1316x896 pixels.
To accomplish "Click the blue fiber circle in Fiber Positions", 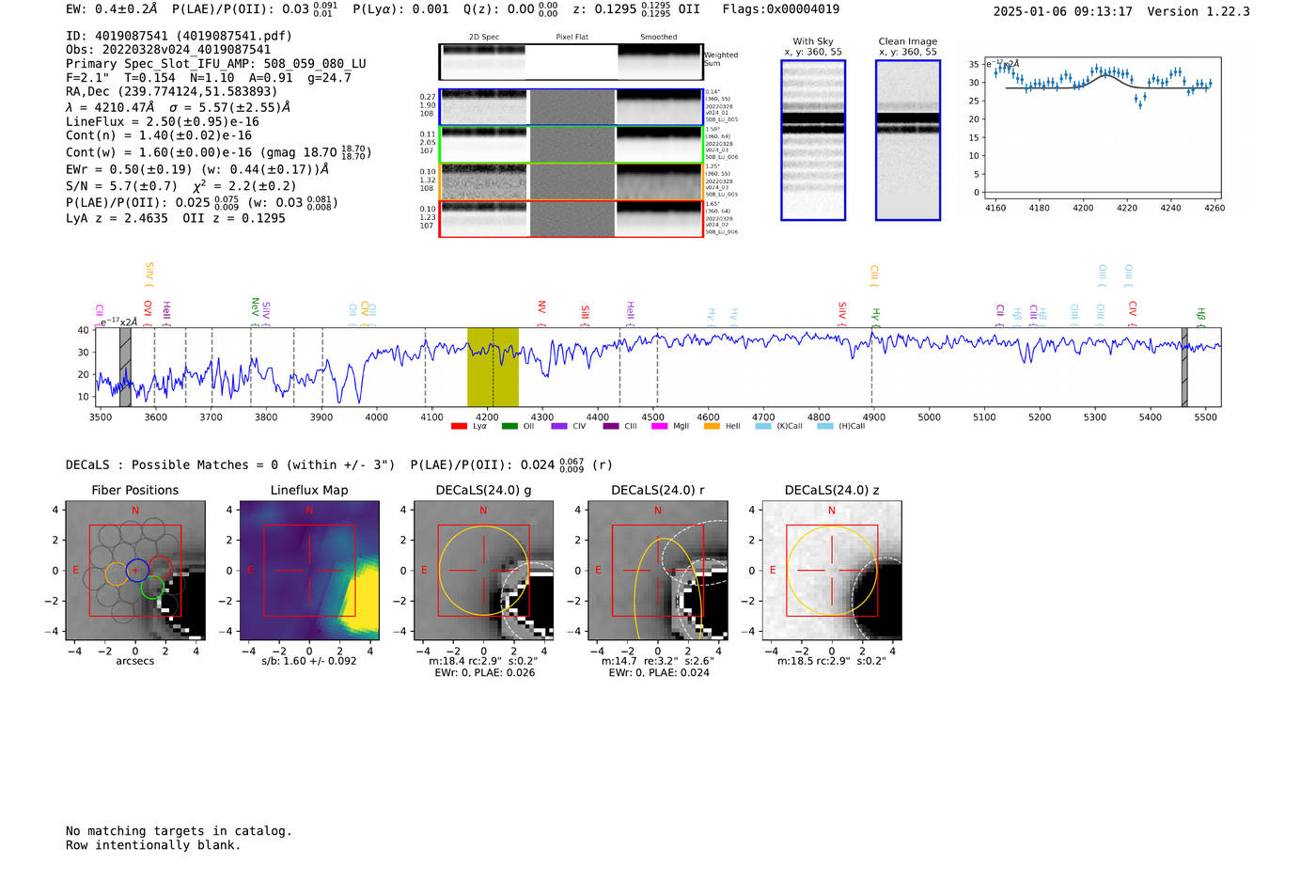I will (x=136, y=569).
